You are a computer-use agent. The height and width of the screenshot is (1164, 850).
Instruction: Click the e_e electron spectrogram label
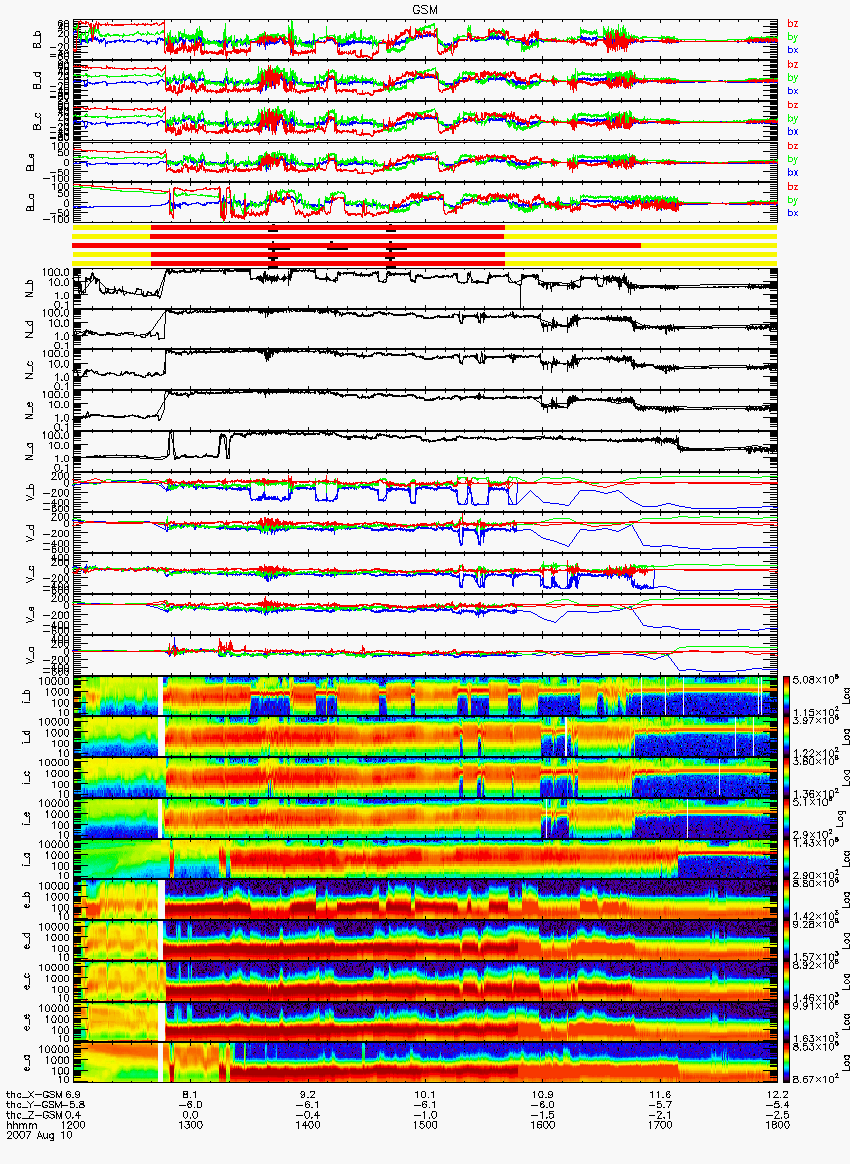tap(26, 1022)
